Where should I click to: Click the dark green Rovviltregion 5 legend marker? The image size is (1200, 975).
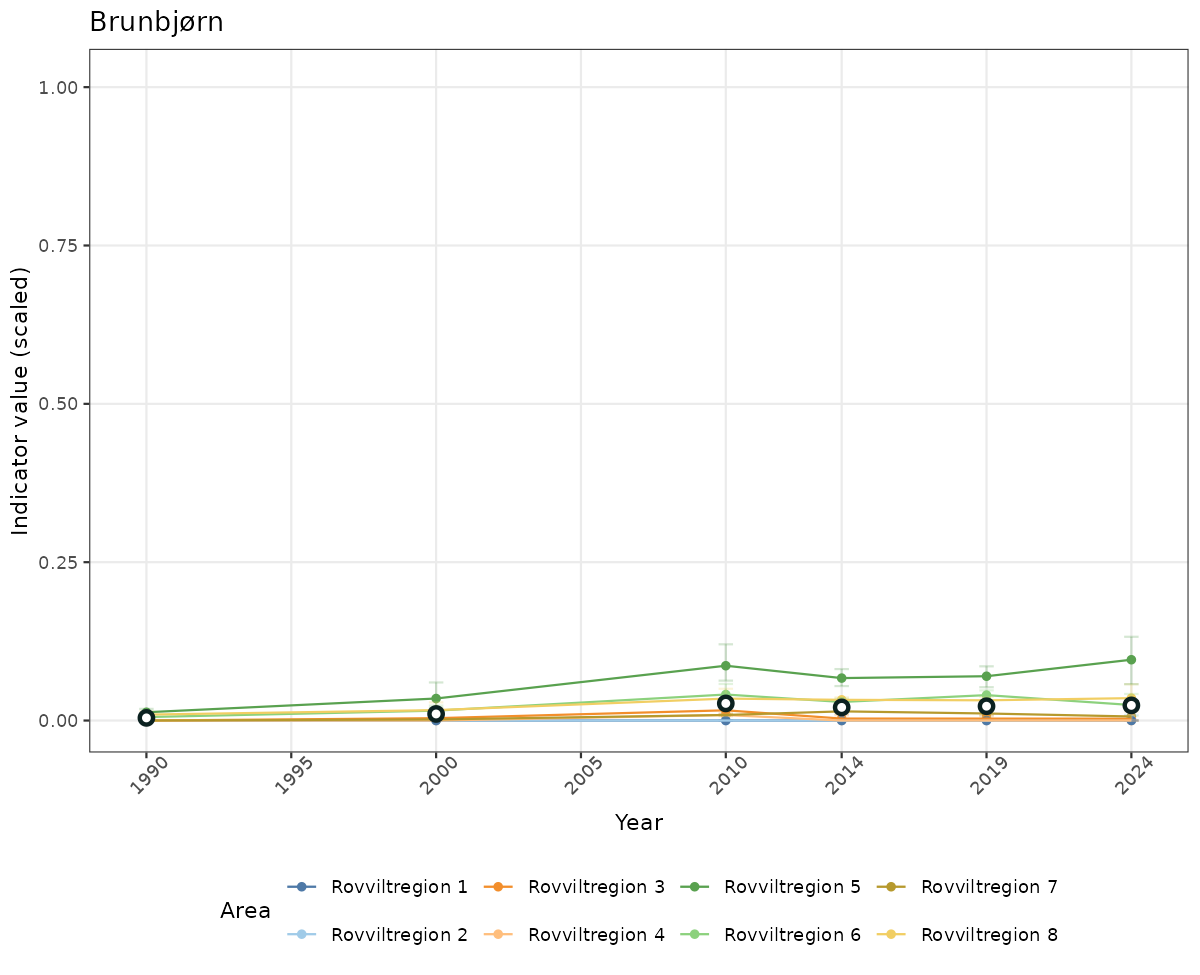pos(694,887)
